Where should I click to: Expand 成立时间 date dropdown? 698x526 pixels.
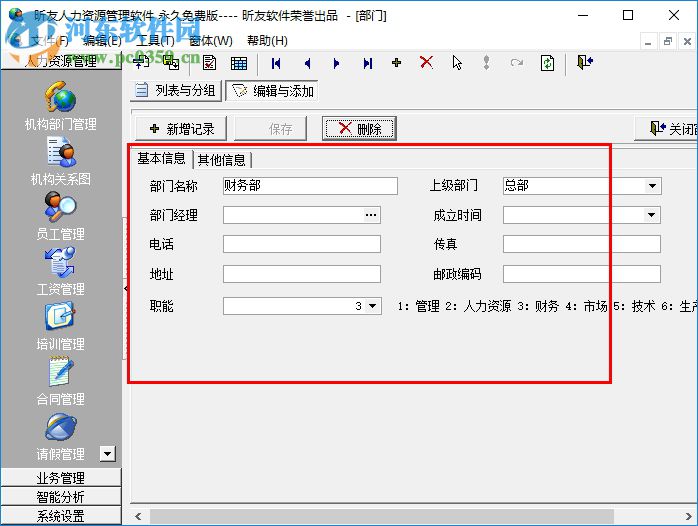(652, 215)
